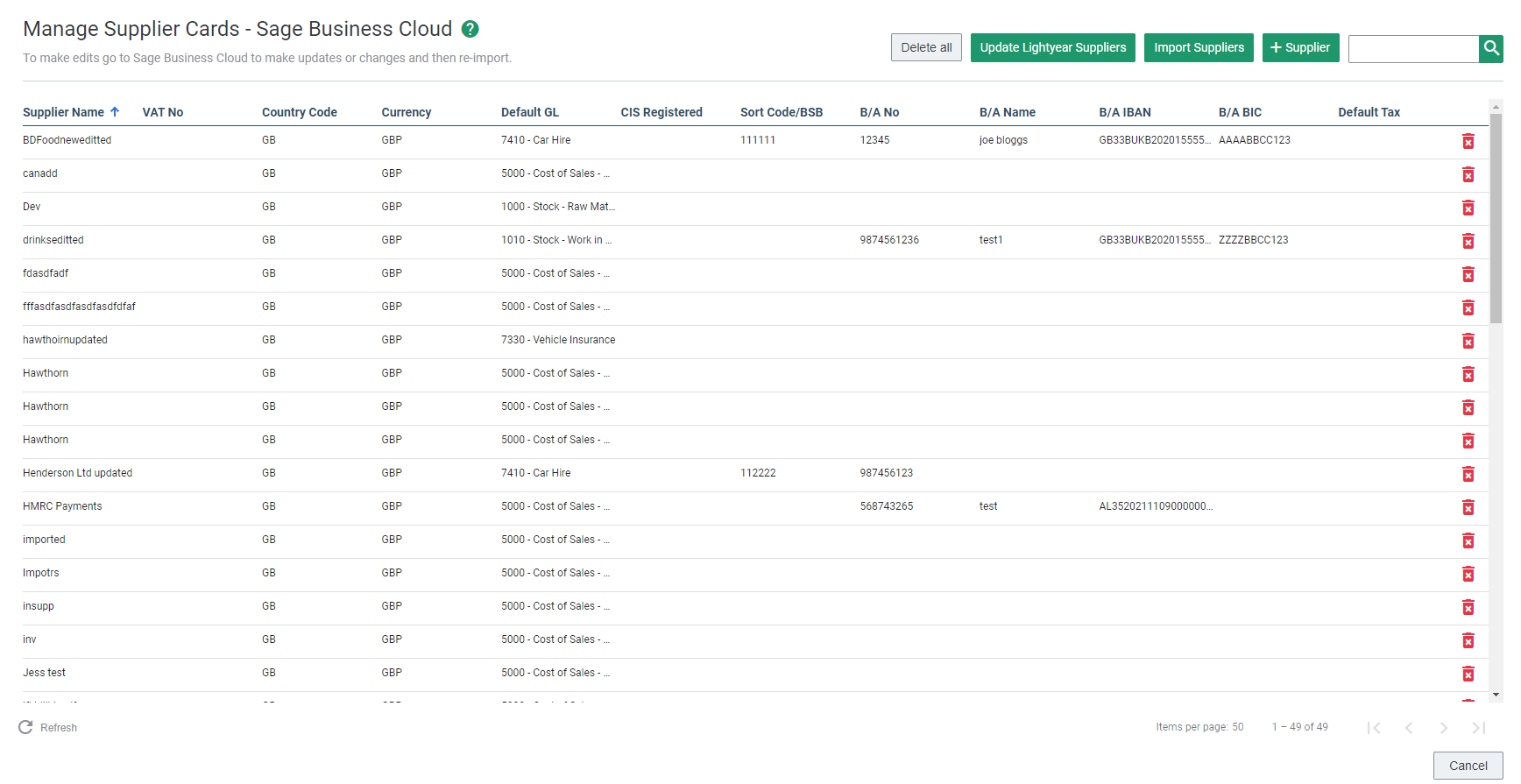The height and width of the screenshot is (784, 1521).
Task: Delete the insupp supplier row
Action: [1468, 607]
